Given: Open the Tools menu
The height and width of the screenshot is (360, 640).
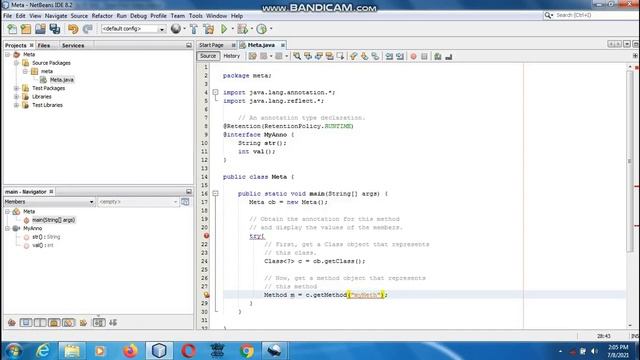Looking at the screenshot, I should pos(196,16).
